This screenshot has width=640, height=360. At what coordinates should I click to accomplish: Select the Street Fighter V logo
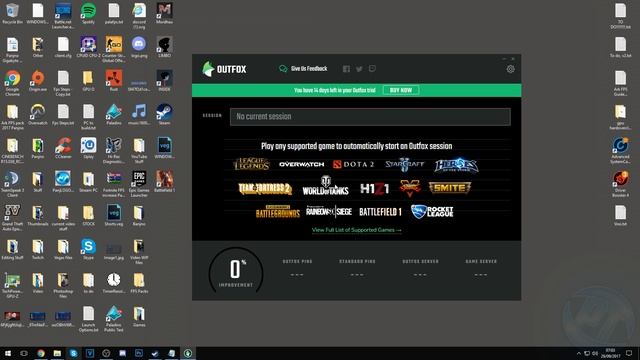[x=409, y=188]
